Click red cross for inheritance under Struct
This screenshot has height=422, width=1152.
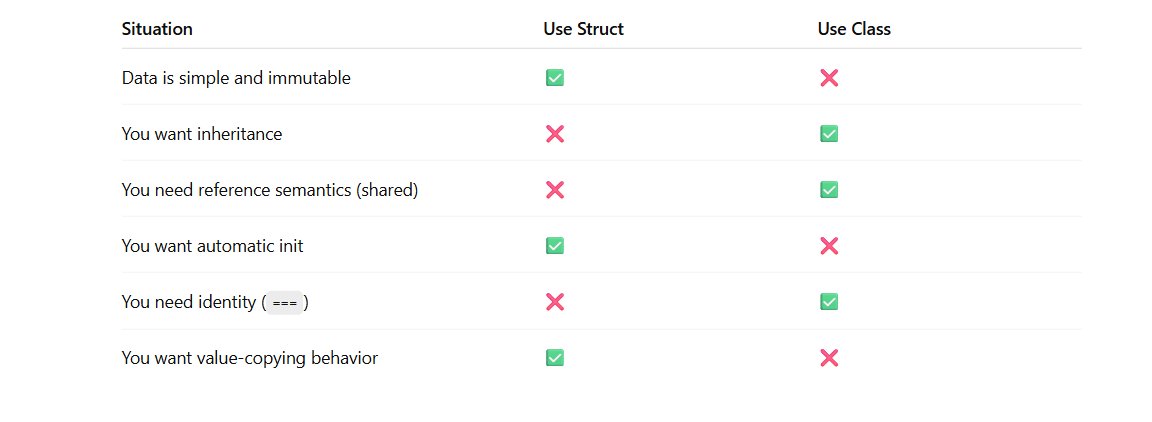tap(555, 134)
